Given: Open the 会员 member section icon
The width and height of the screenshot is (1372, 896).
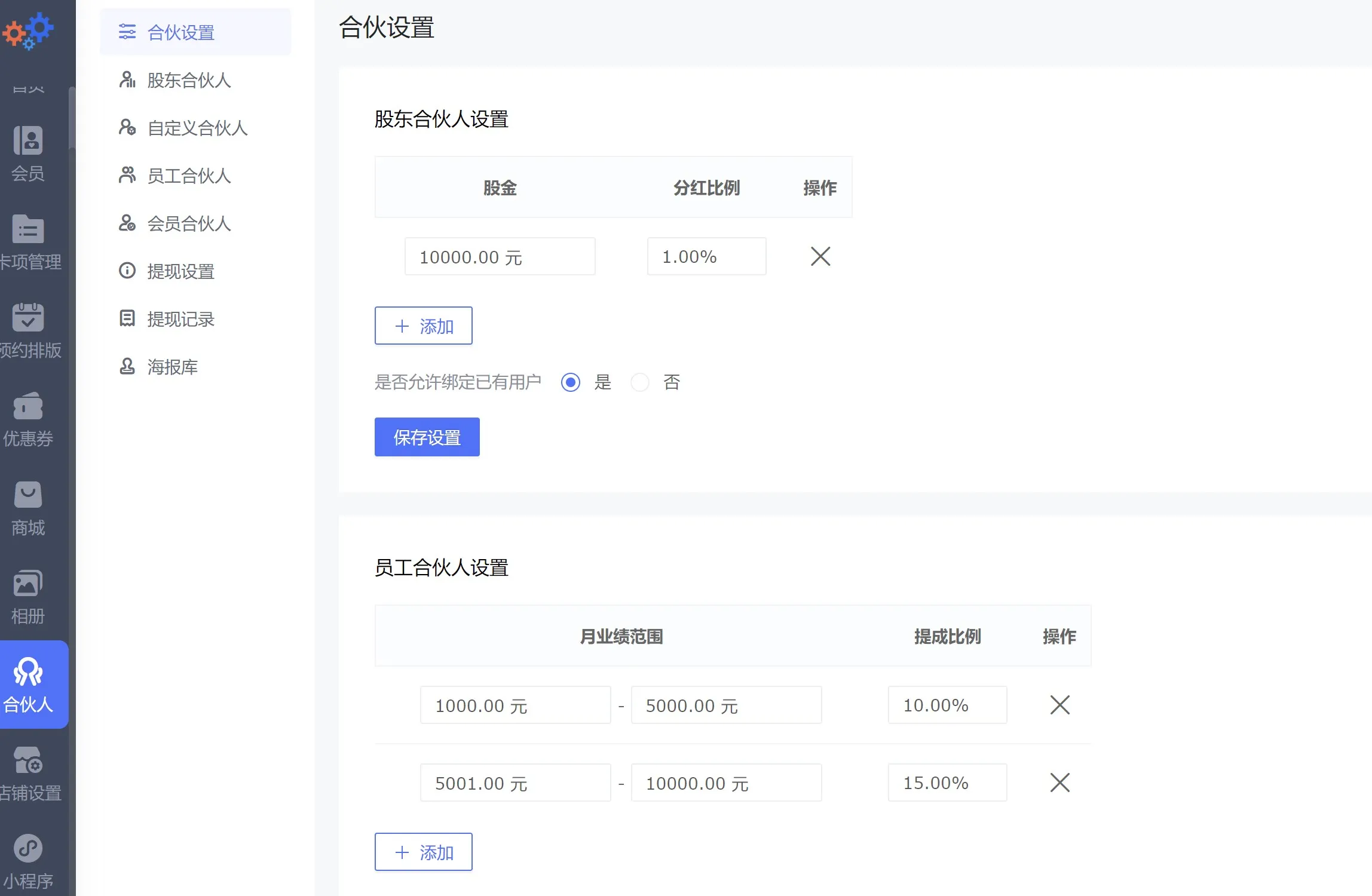Looking at the screenshot, I should [28, 140].
